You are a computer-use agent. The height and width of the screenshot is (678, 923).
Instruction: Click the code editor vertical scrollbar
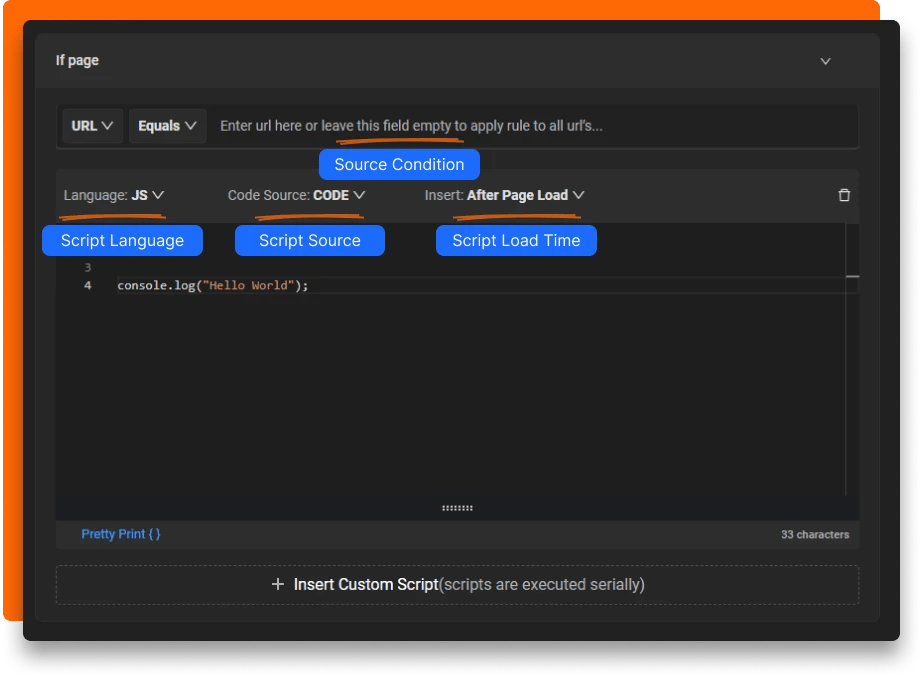[852, 359]
